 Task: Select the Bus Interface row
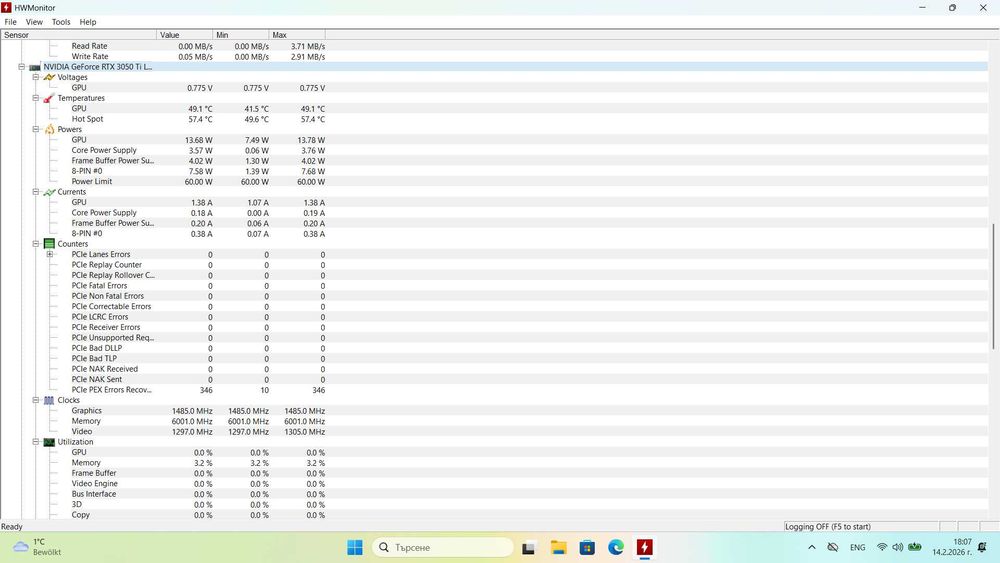click(494, 494)
